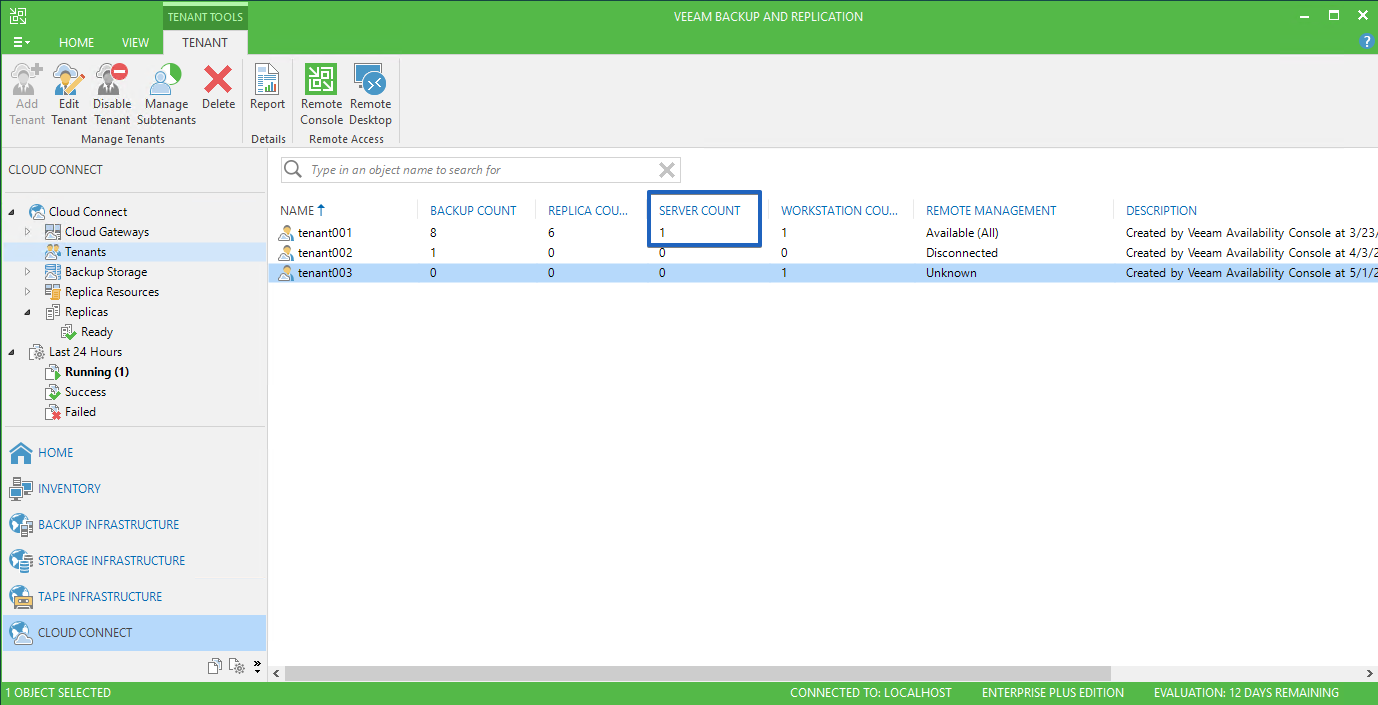Go to the HOME navigation view
The image size is (1378, 705).
133,453
